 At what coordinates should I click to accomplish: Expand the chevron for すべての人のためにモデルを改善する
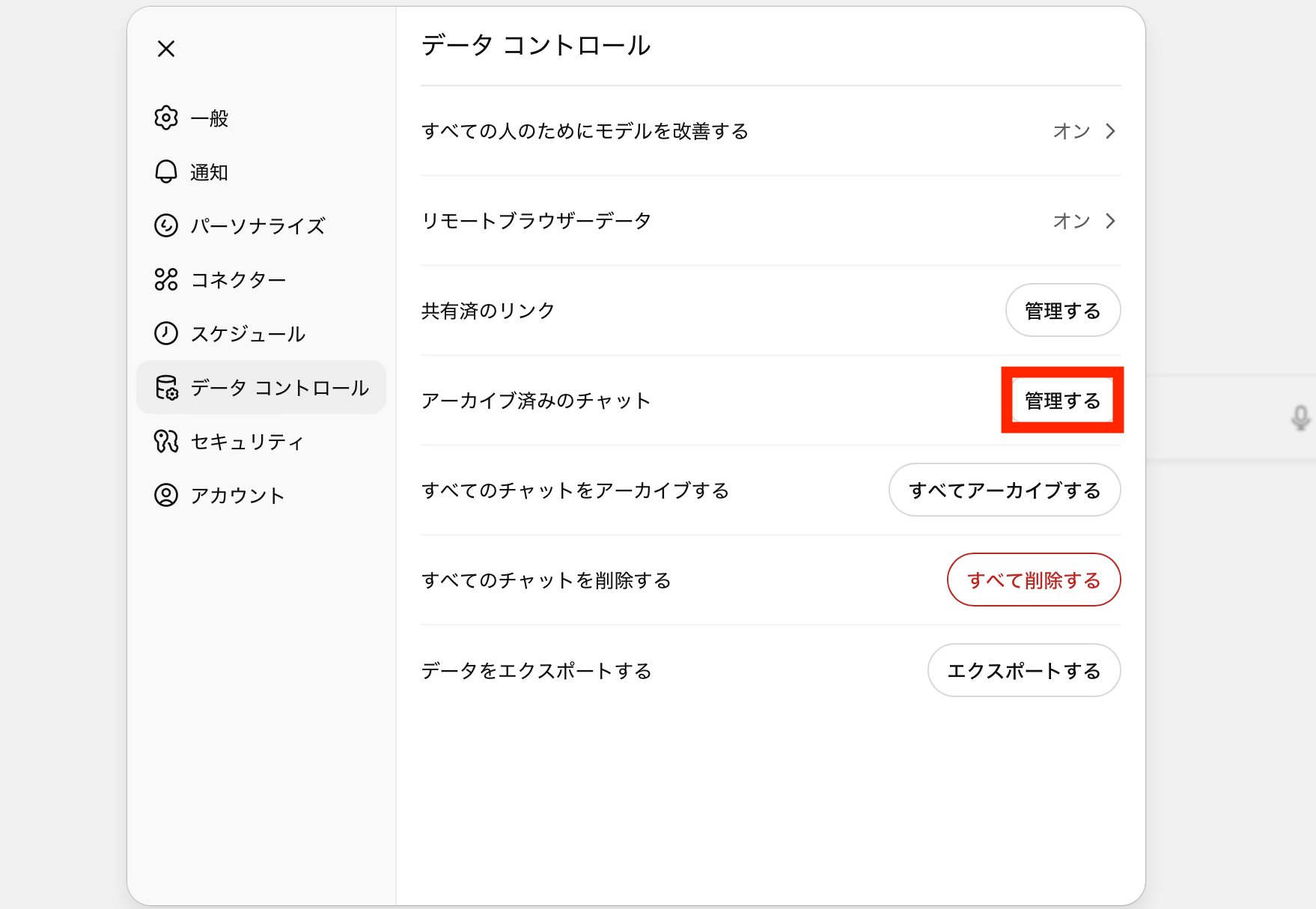(x=1111, y=132)
